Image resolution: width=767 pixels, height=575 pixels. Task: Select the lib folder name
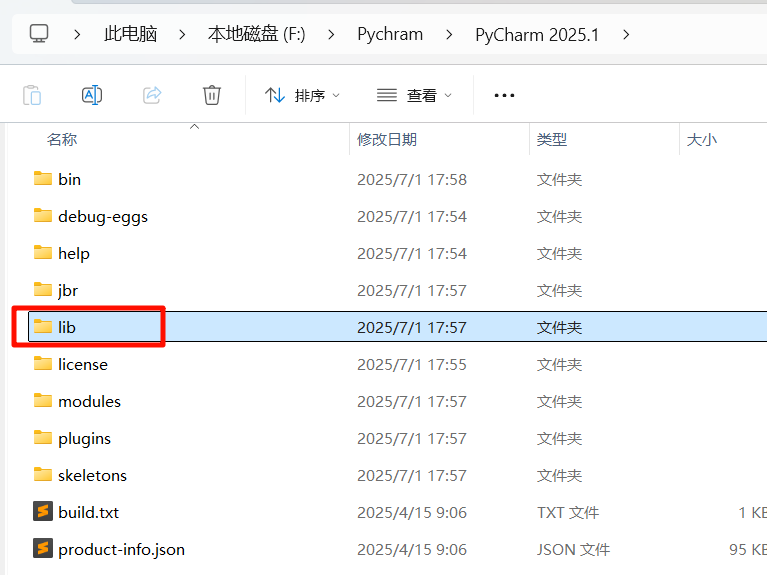[x=67, y=327]
